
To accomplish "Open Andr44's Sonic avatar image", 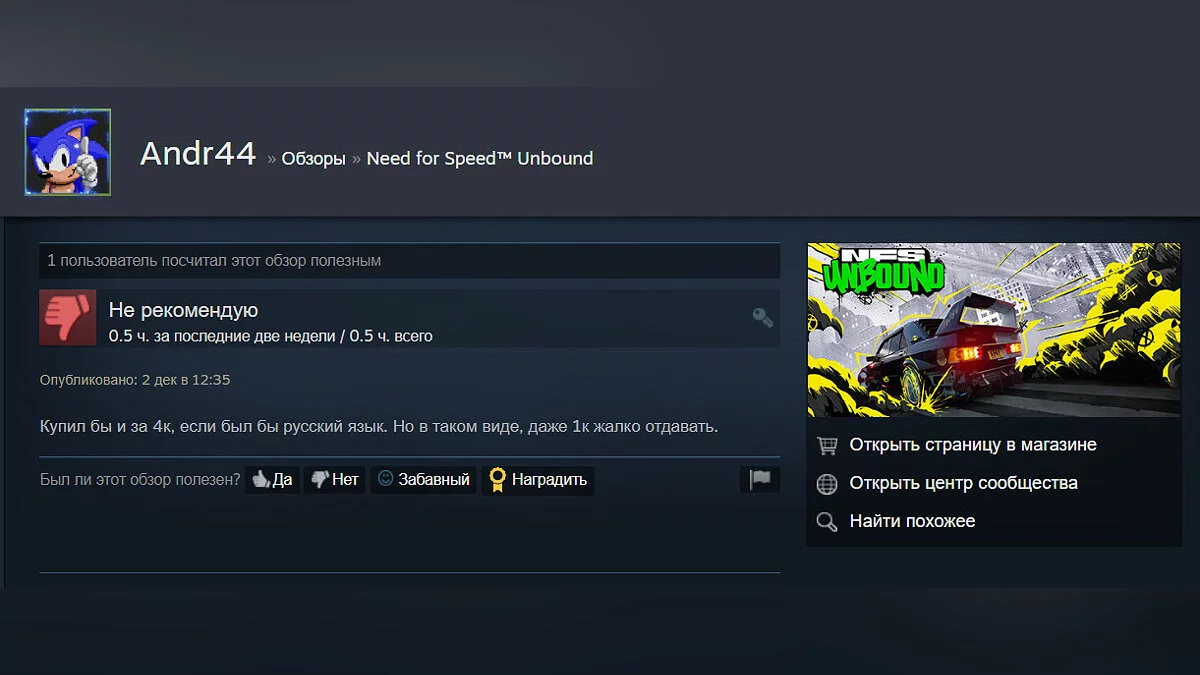I will [x=67, y=152].
